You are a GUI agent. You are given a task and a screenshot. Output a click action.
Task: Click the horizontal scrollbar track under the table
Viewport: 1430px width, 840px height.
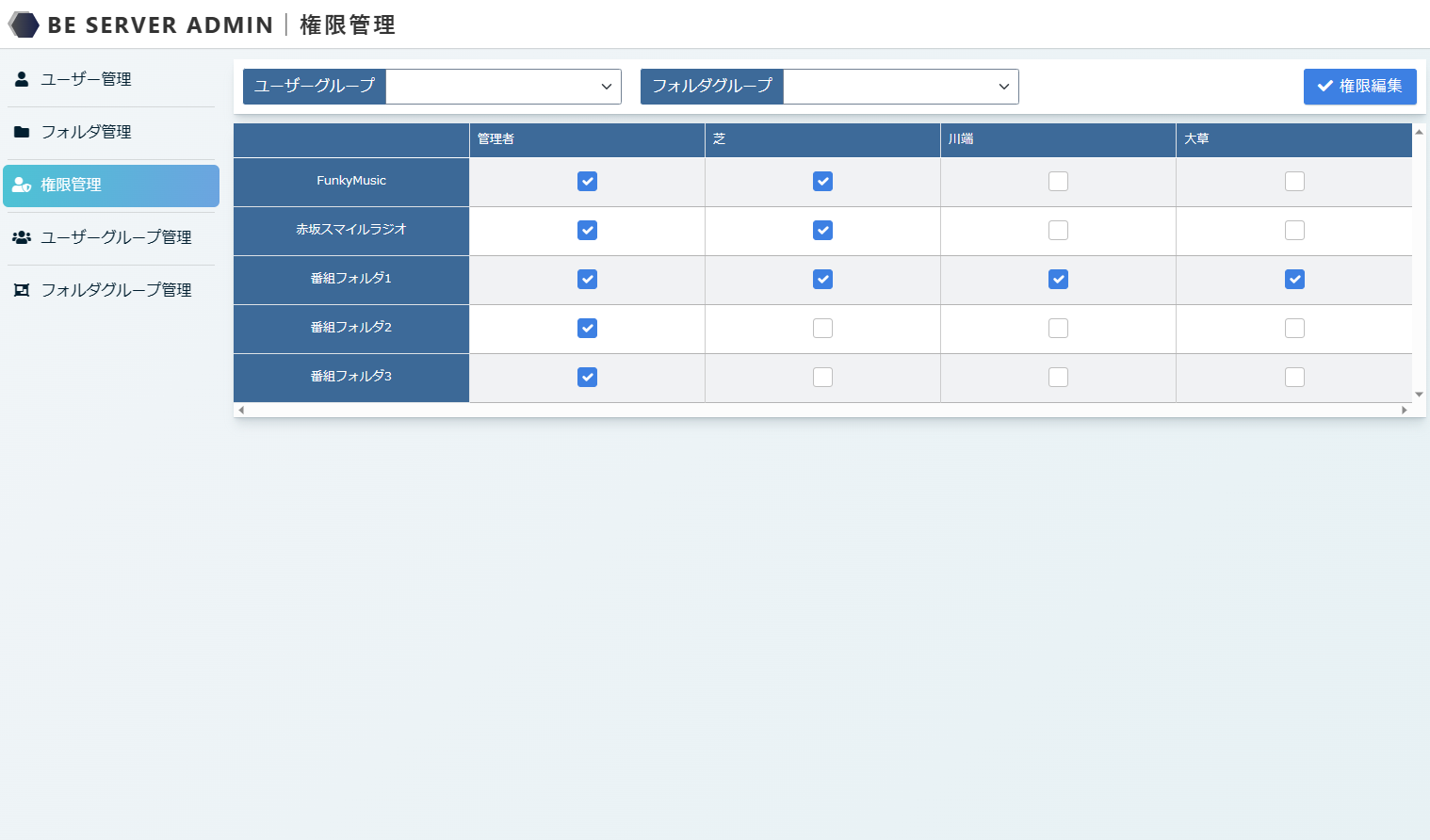(x=821, y=410)
